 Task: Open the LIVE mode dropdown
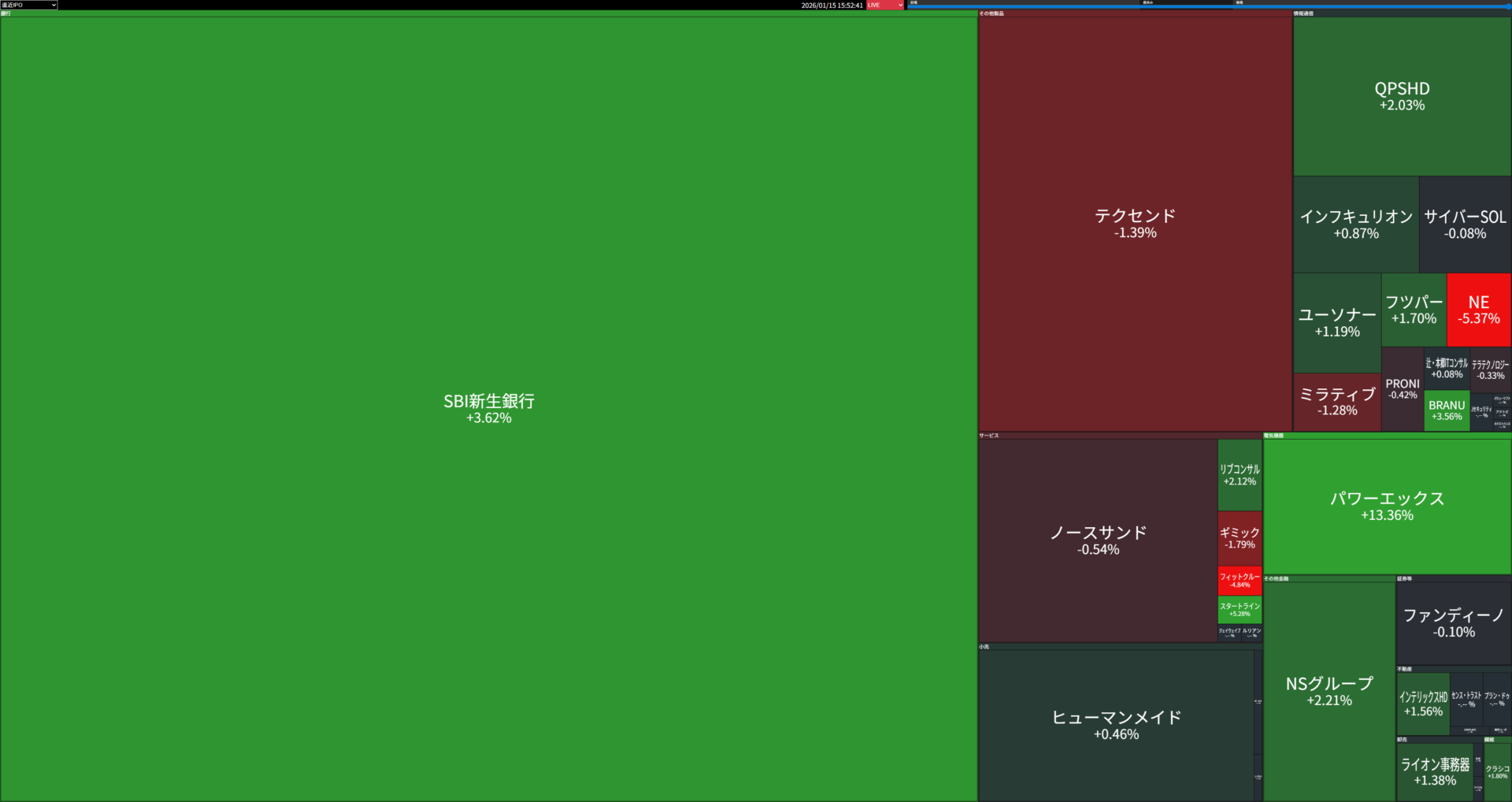[885, 5]
